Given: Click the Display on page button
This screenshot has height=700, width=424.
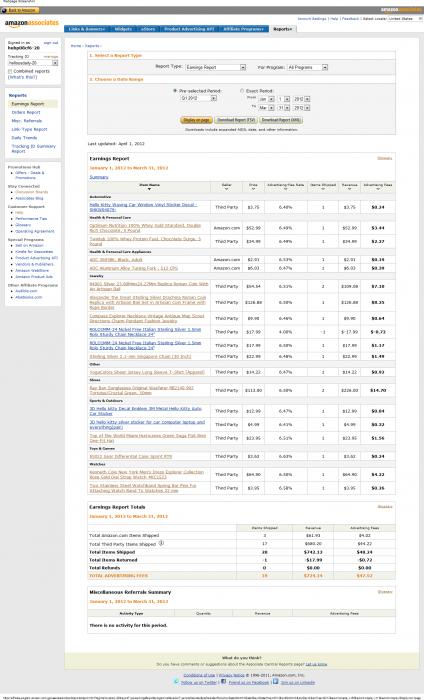Looking at the screenshot, I should click(x=196, y=120).
